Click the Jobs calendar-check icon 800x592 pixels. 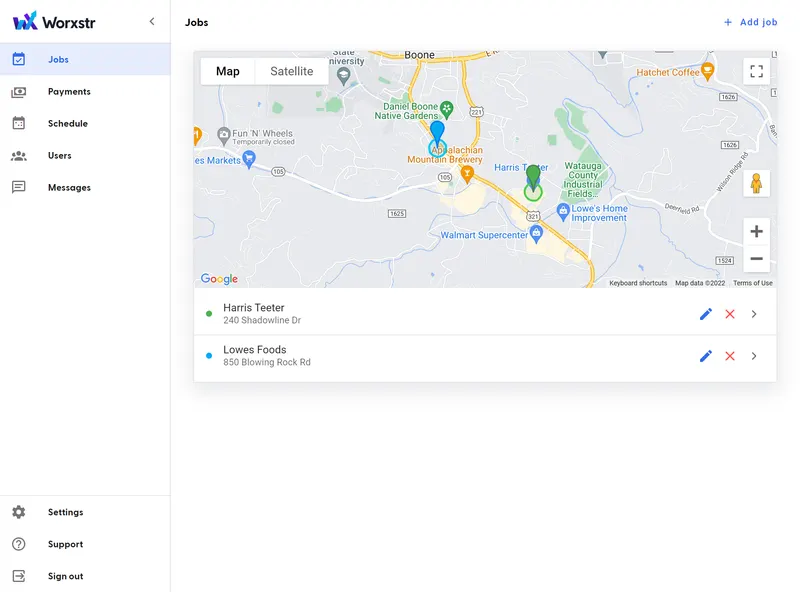point(19,59)
